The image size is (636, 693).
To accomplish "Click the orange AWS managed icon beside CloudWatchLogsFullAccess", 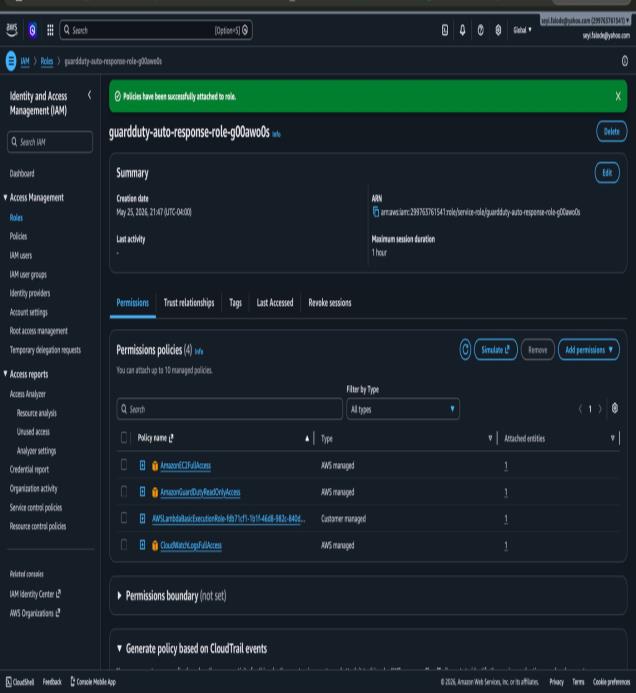I will (155, 546).
